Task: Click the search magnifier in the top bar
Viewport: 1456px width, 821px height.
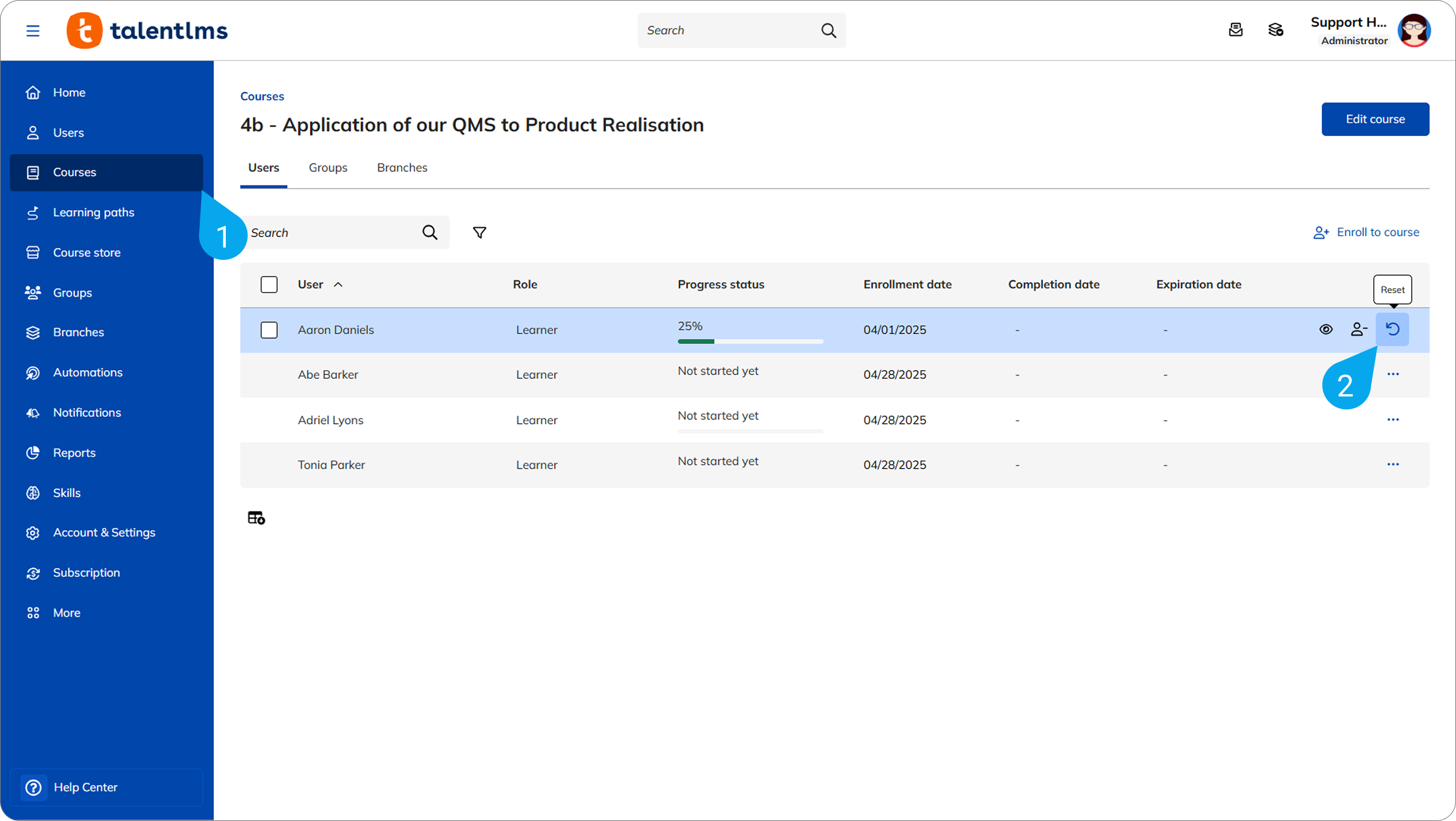Action: pyautogui.click(x=829, y=30)
